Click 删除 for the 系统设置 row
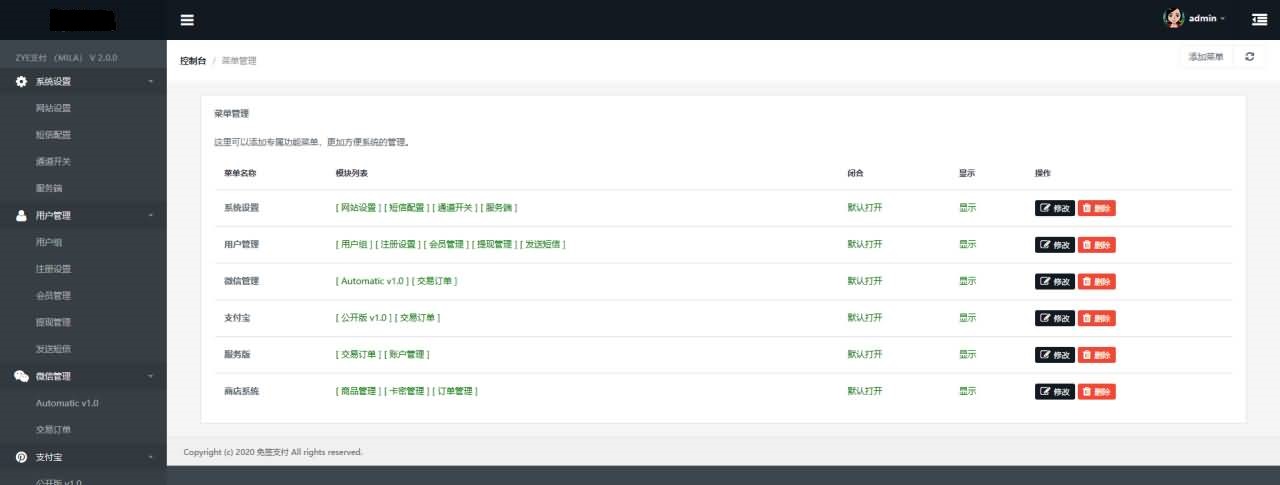Viewport: 1280px width, 485px height. tap(1097, 208)
